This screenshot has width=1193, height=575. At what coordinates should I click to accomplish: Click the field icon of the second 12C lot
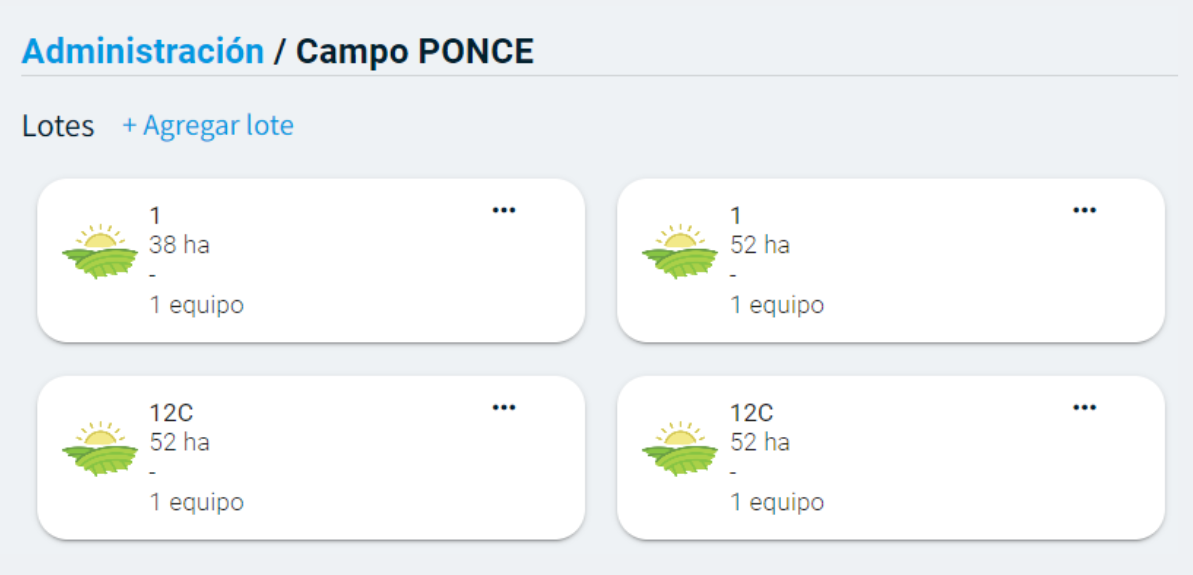tap(680, 449)
